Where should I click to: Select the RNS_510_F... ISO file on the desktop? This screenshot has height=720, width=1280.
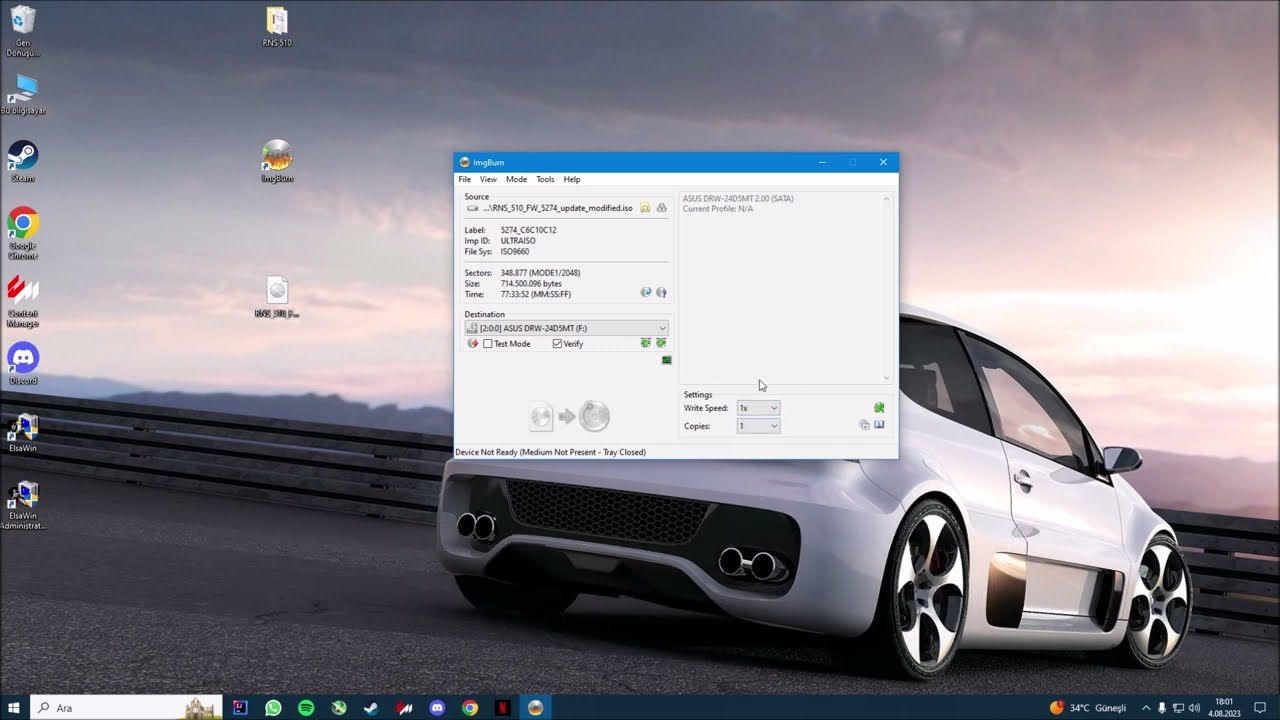click(x=277, y=297)
